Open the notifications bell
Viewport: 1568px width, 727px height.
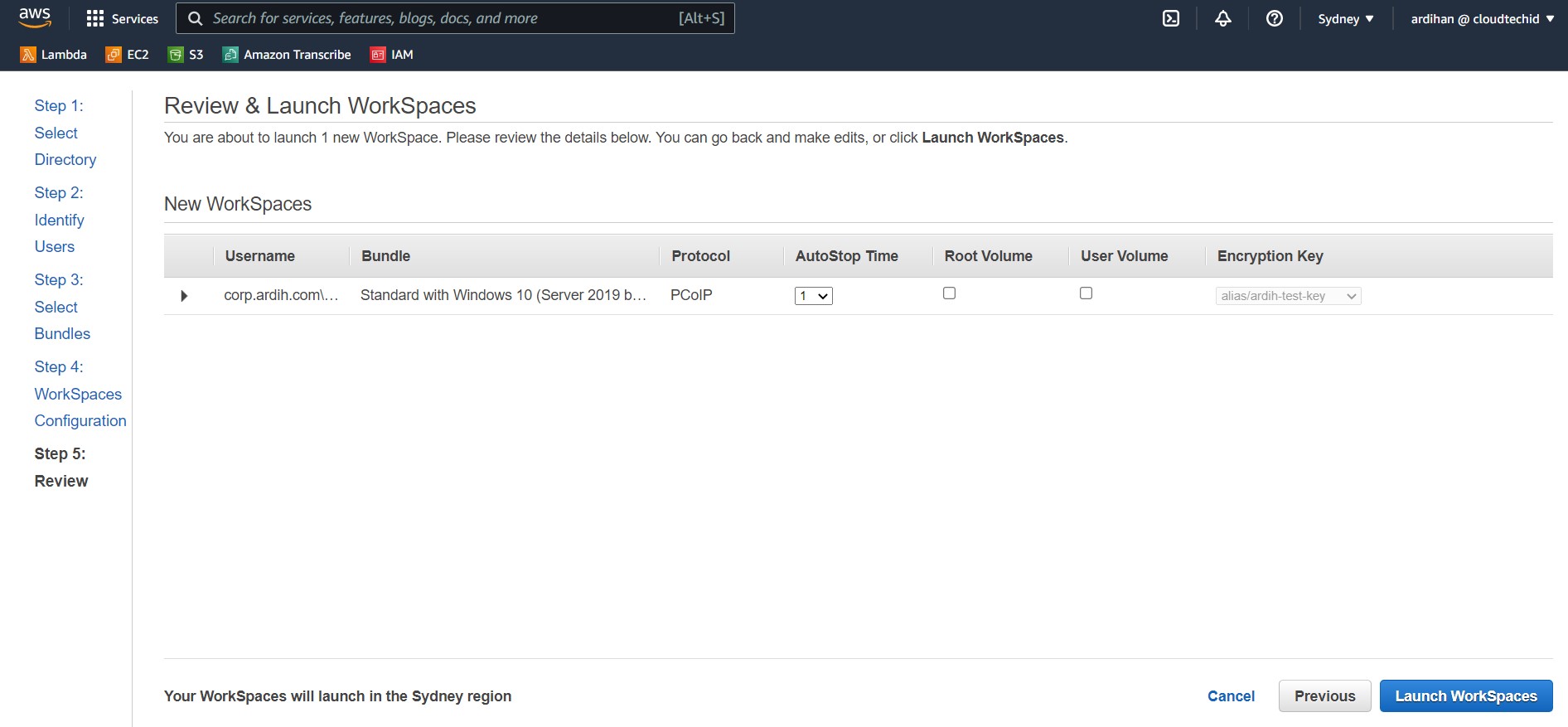click(x=1223, y=18)
